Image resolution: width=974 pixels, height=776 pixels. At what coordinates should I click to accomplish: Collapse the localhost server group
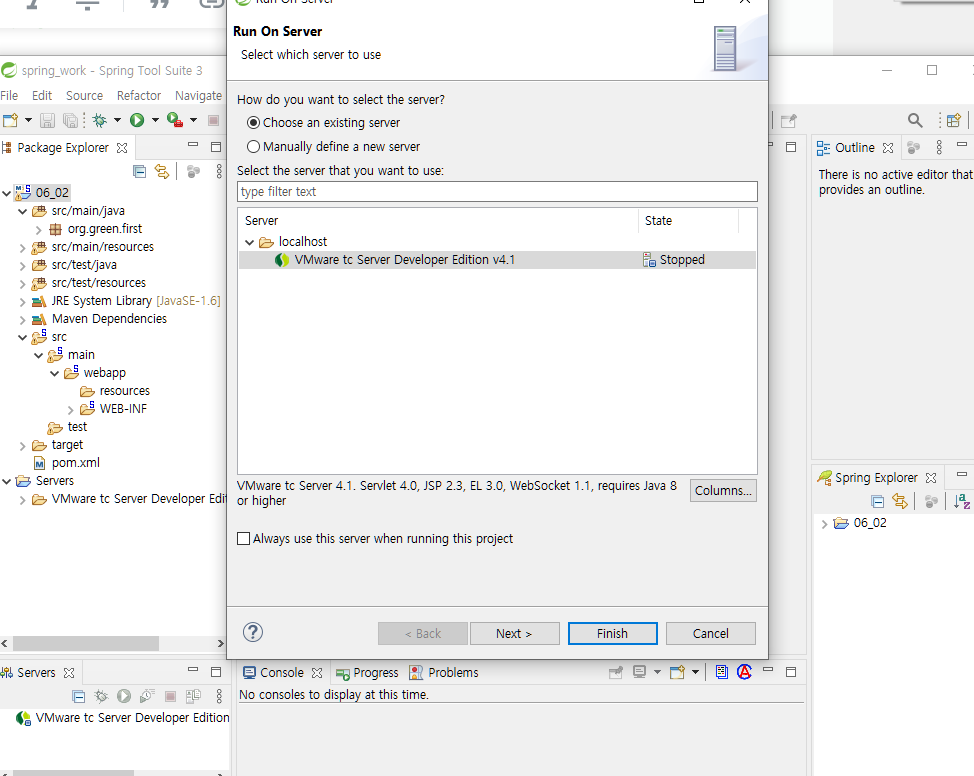tap(250, 242)
